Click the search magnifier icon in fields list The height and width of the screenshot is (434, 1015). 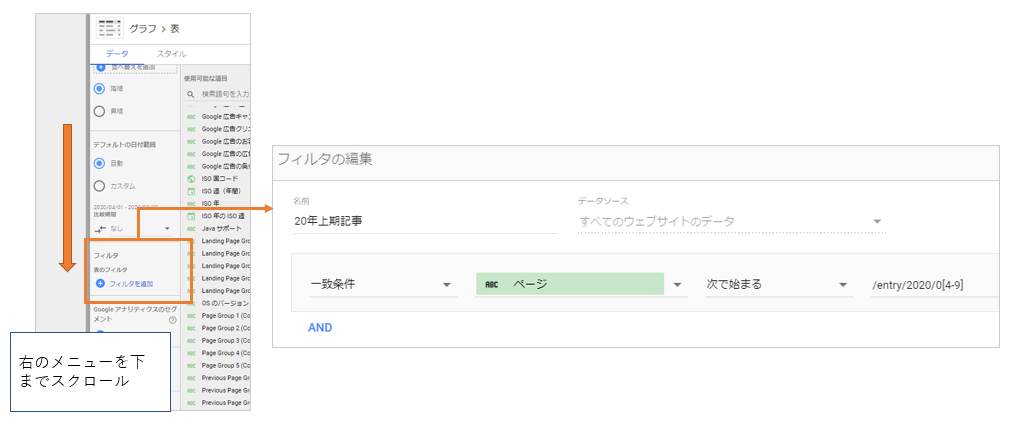[x=191, y=93]
